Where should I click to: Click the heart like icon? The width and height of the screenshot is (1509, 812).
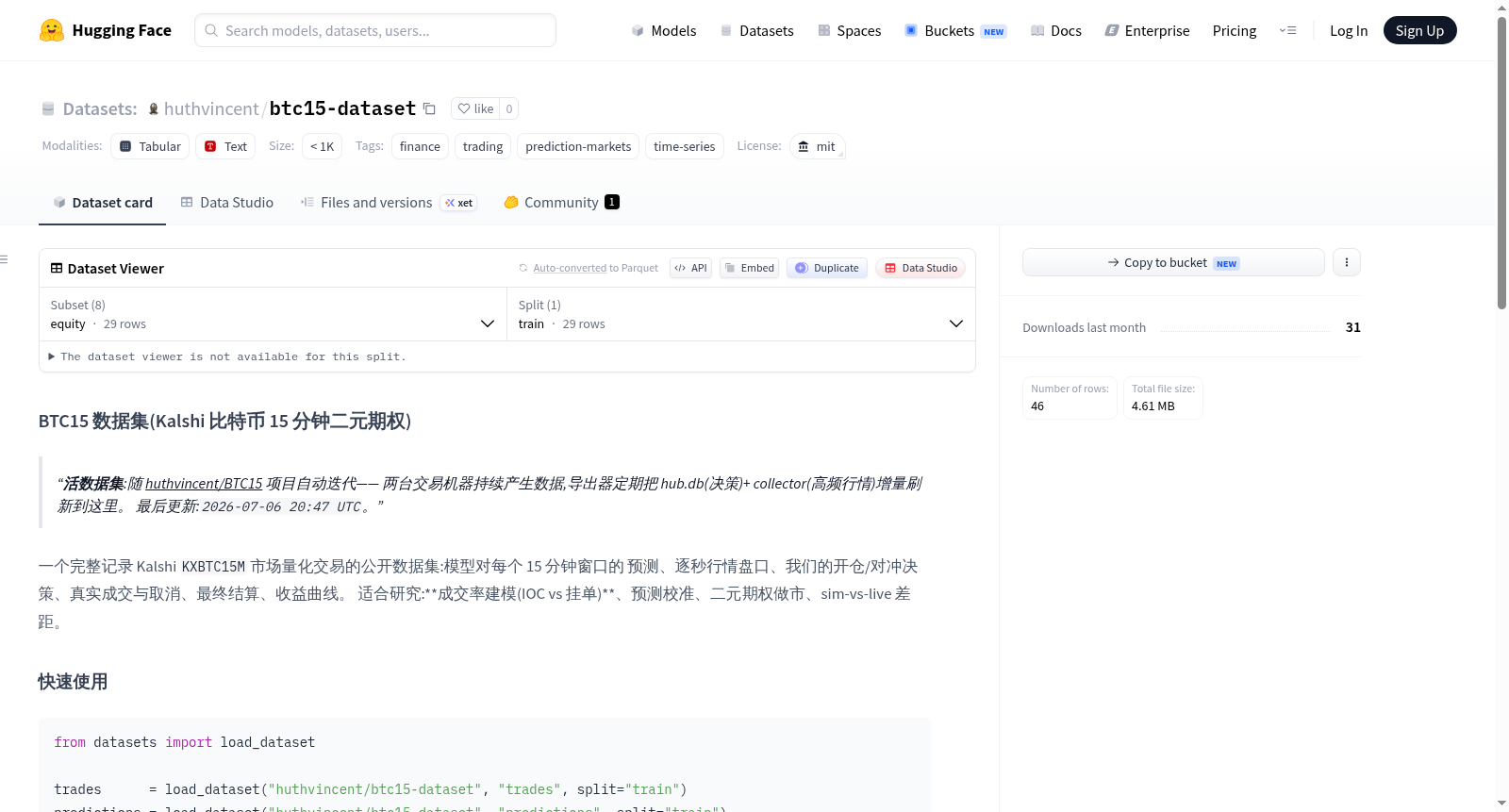coord(464,108)
